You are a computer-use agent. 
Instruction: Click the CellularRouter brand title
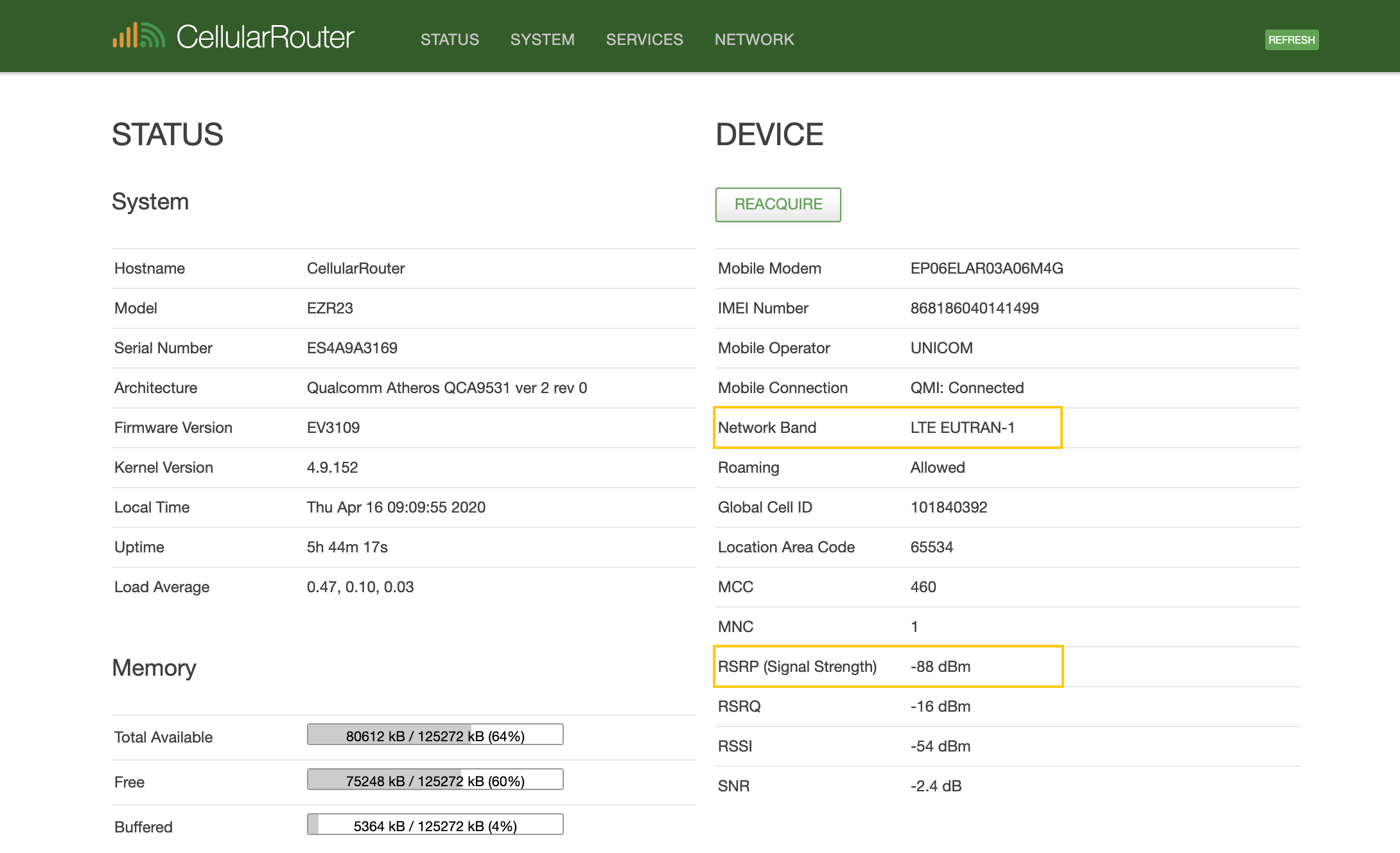265,37
